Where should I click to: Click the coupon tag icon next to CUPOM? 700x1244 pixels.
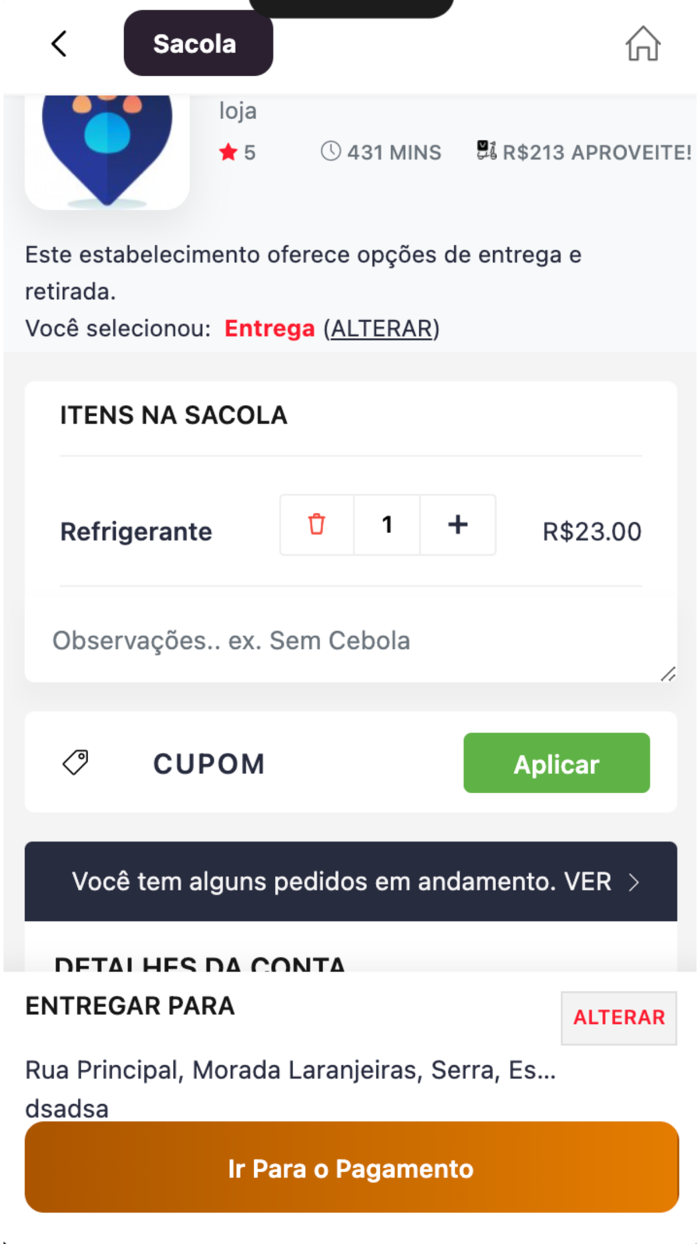pyautogui.click(x=75, y=762)
